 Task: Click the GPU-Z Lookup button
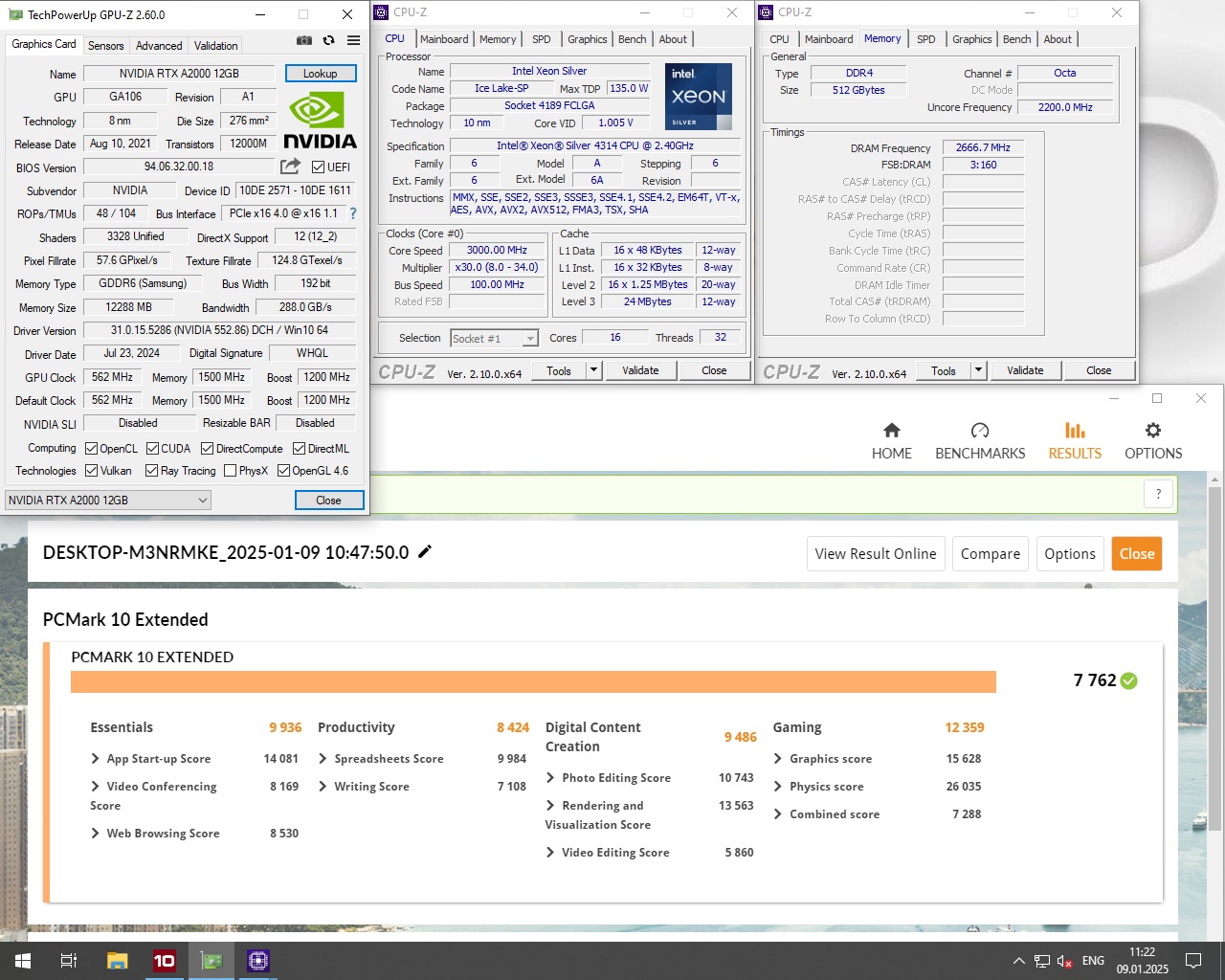click(320, 74)
